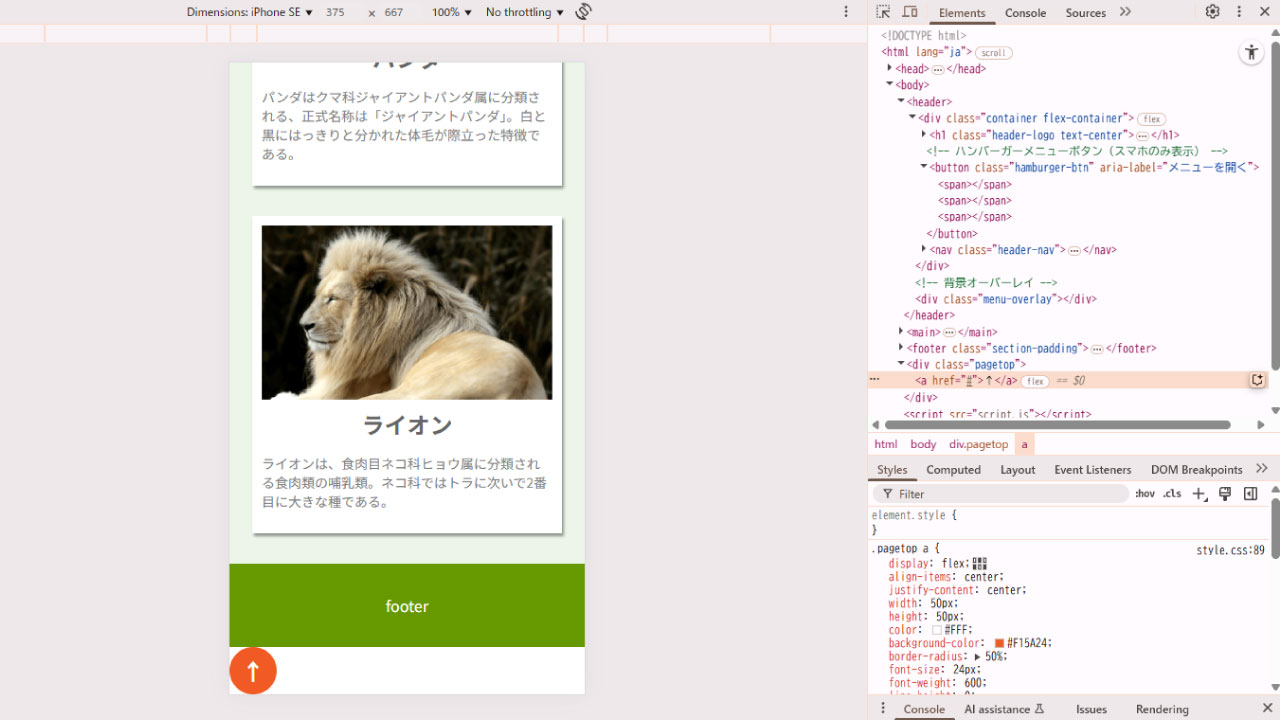Open drawer three-dot menu at bottom
Viewport: 1280px width, 720px height.
point(882,708)
